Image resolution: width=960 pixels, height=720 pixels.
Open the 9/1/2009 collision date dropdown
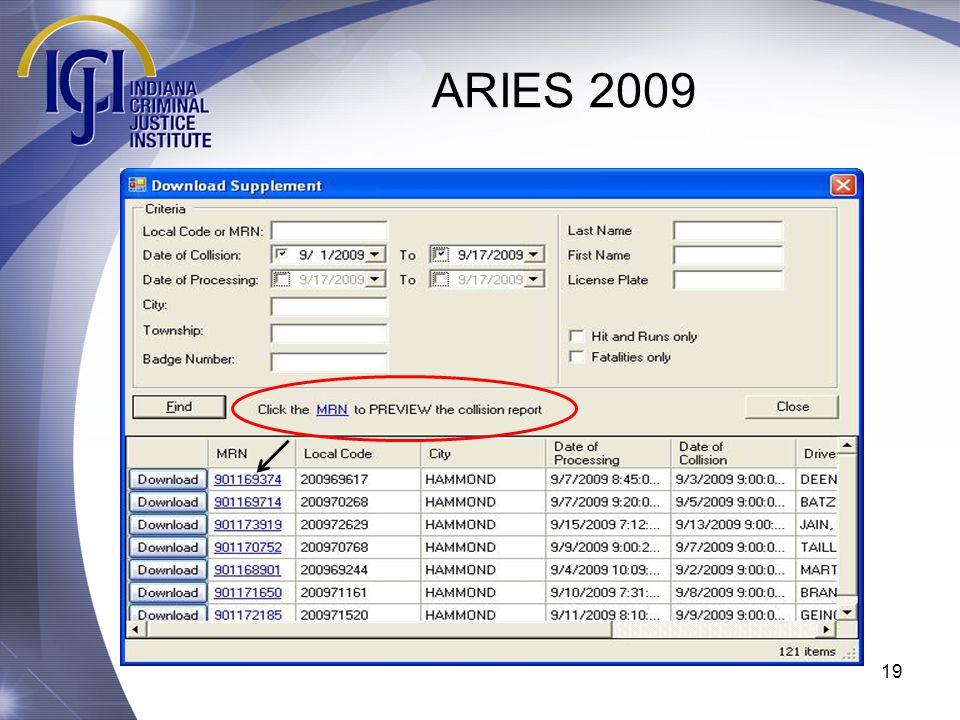[375, 254]
